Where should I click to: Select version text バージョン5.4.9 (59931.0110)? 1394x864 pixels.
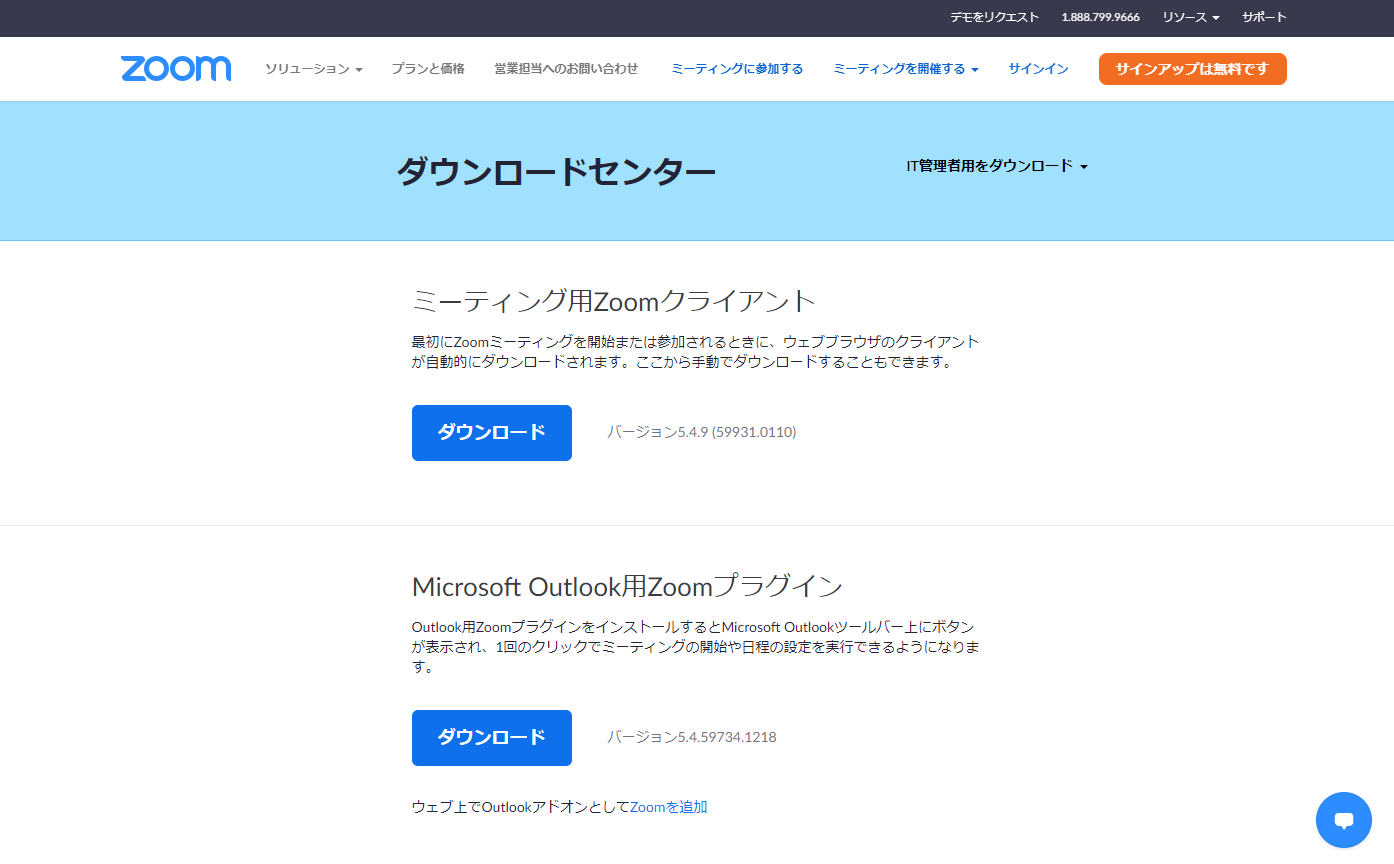click(702, 432)
